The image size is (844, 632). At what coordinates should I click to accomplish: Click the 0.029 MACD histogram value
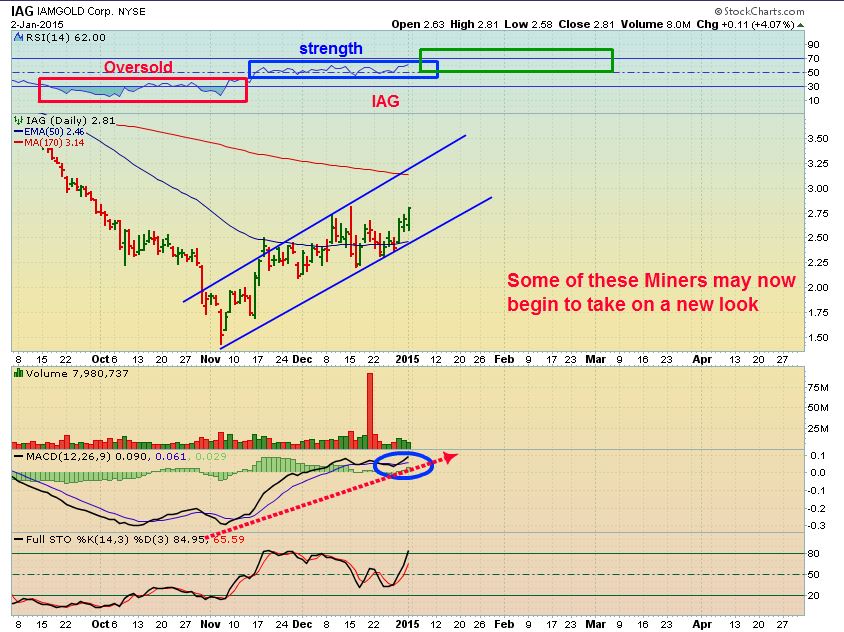[211, 457]
